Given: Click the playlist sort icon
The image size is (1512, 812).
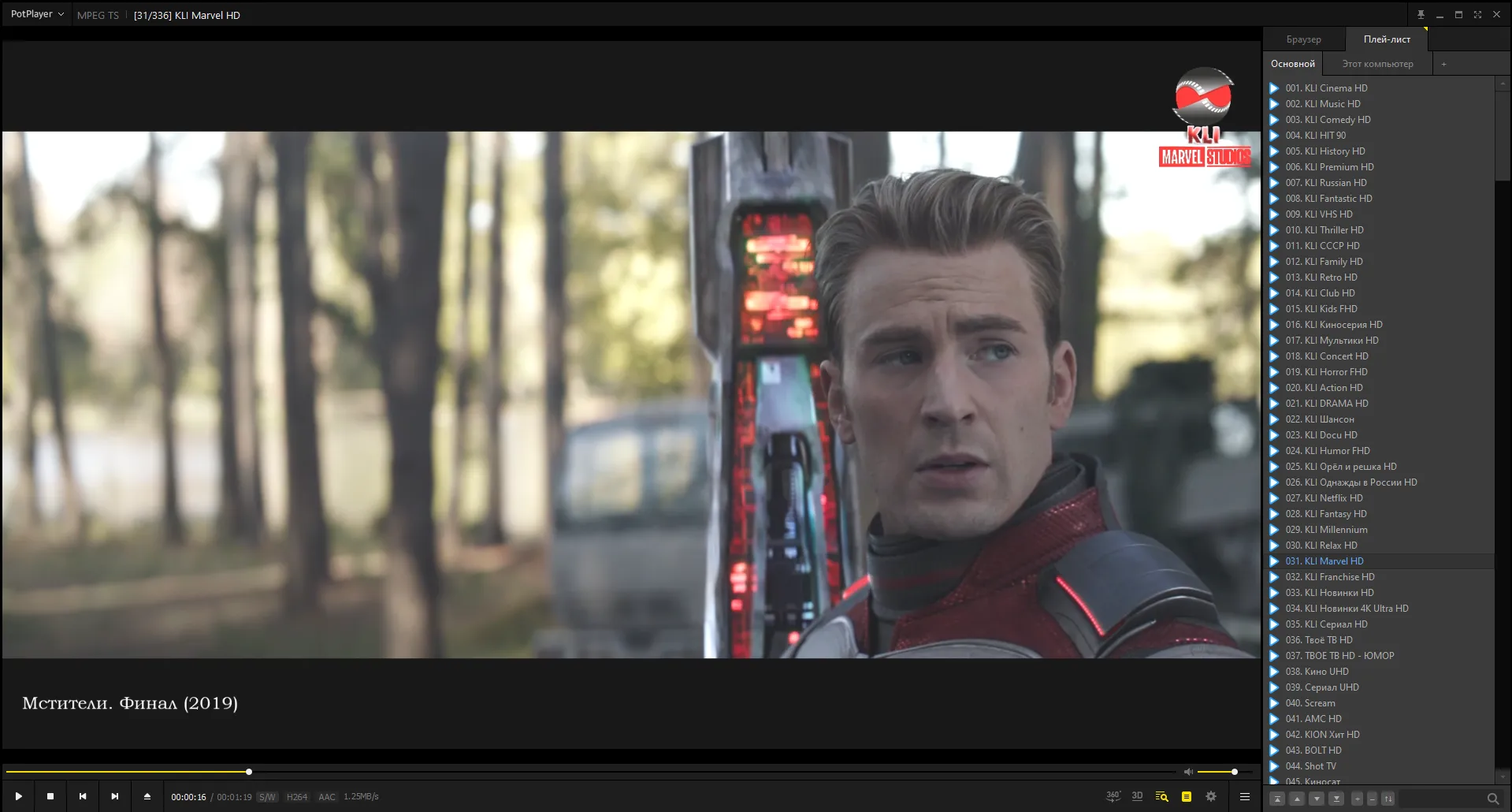Looking at the screenshot, I should point(1388,799).
